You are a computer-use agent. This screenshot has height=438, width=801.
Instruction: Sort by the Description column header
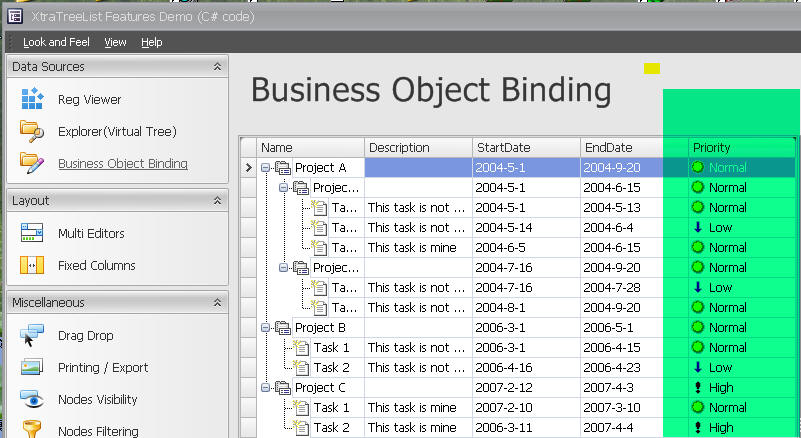tap(418, 148)
